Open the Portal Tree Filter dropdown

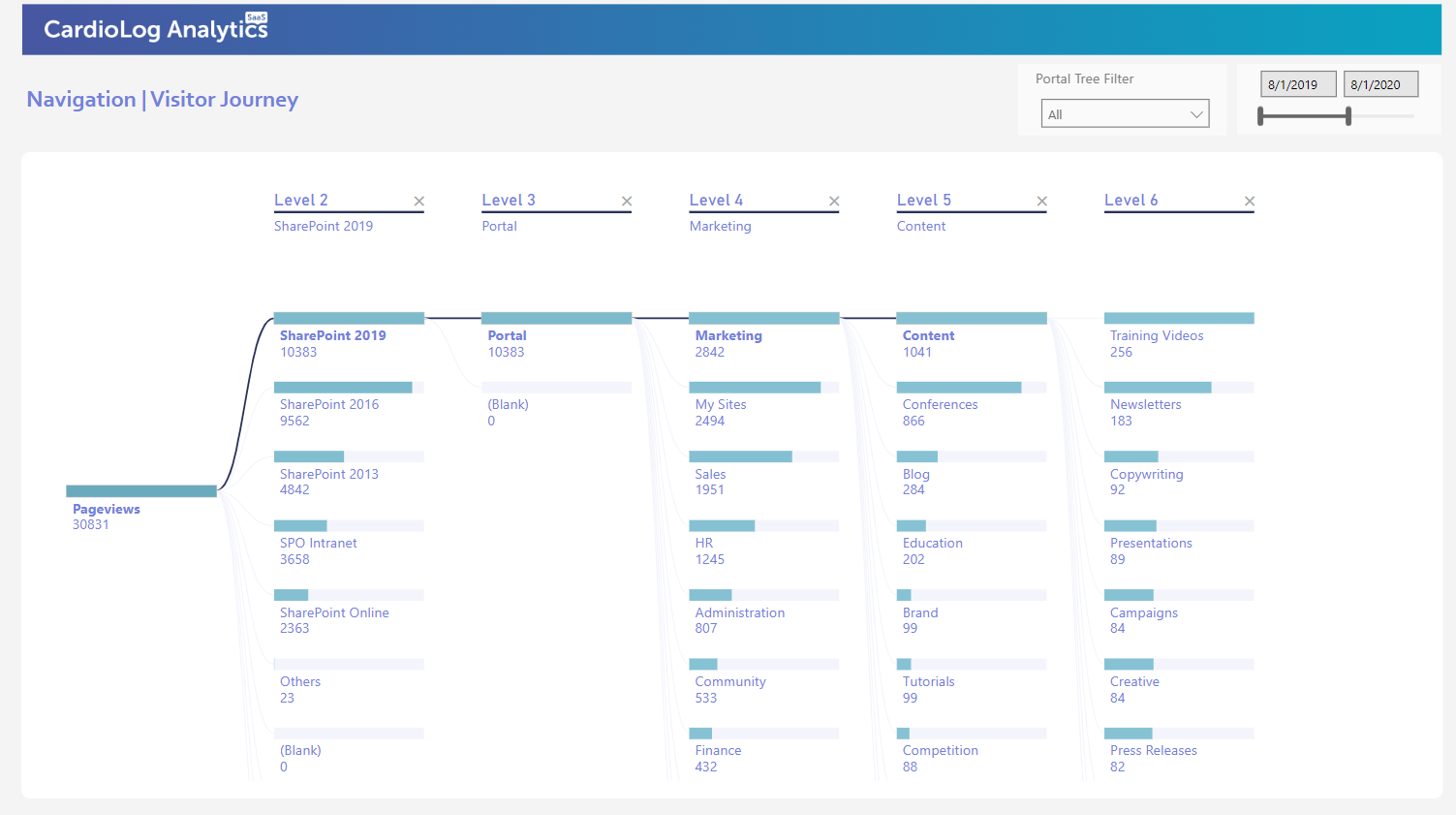pyautogui.click(x=1125, y=113)
